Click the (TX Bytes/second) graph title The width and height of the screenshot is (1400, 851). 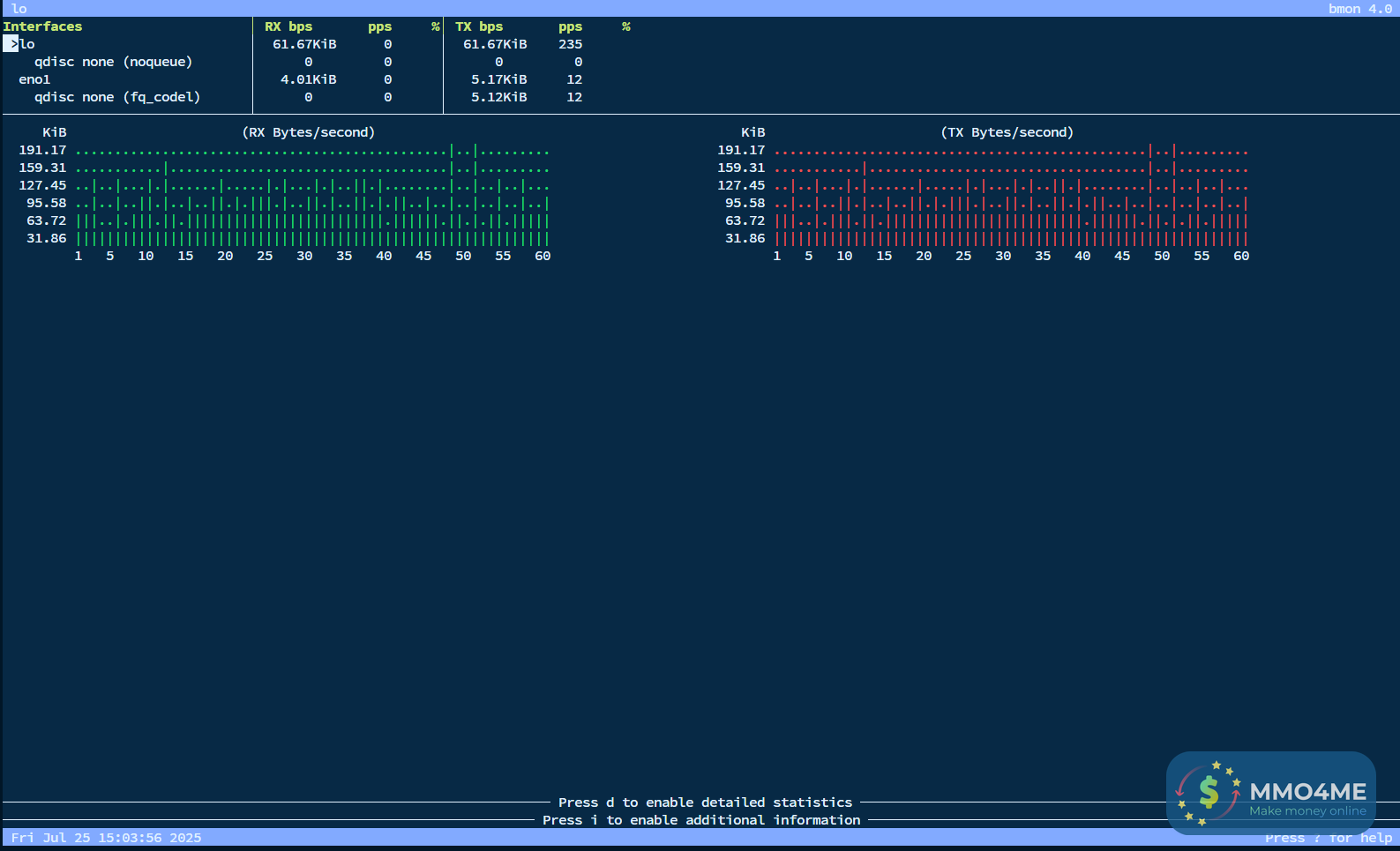(x=1007, y=132)
